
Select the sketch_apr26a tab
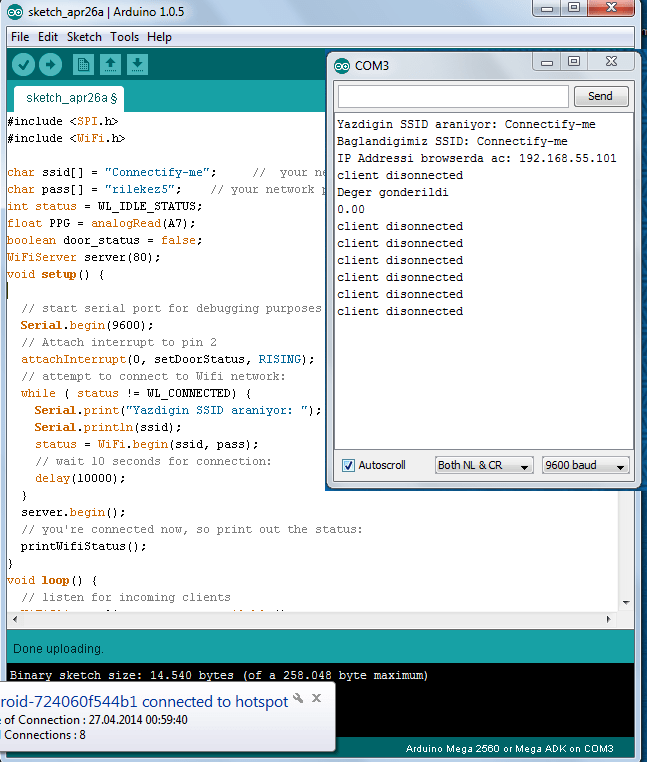[x=69, y=99]
